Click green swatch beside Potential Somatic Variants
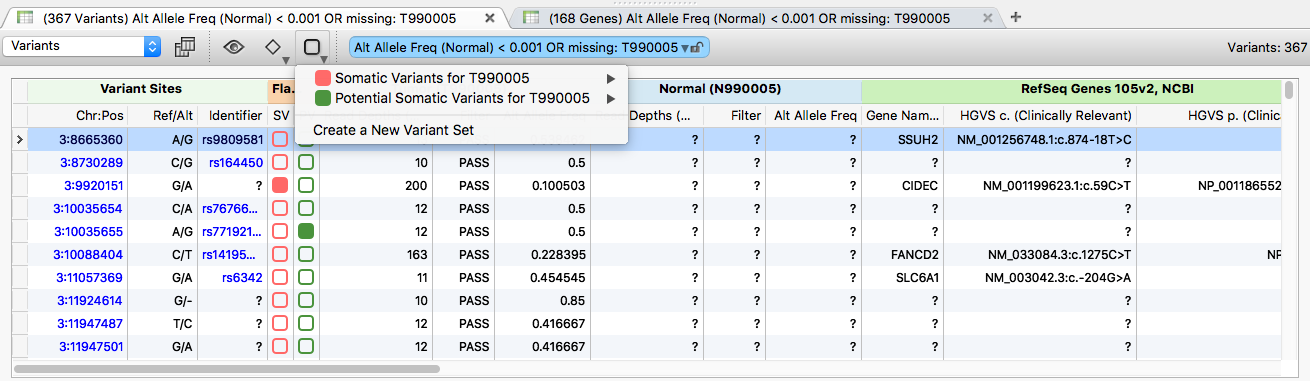The height and width of the screenshot is (381, 1310). [x=322, y=98]
